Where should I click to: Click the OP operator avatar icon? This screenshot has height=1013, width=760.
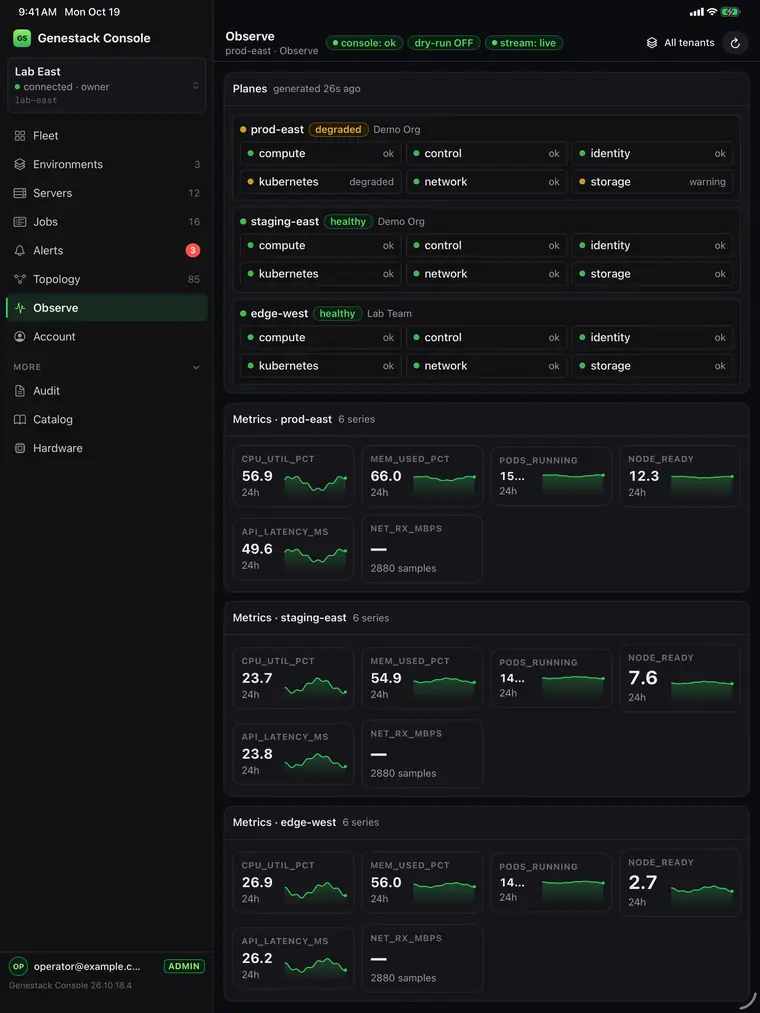18,966
